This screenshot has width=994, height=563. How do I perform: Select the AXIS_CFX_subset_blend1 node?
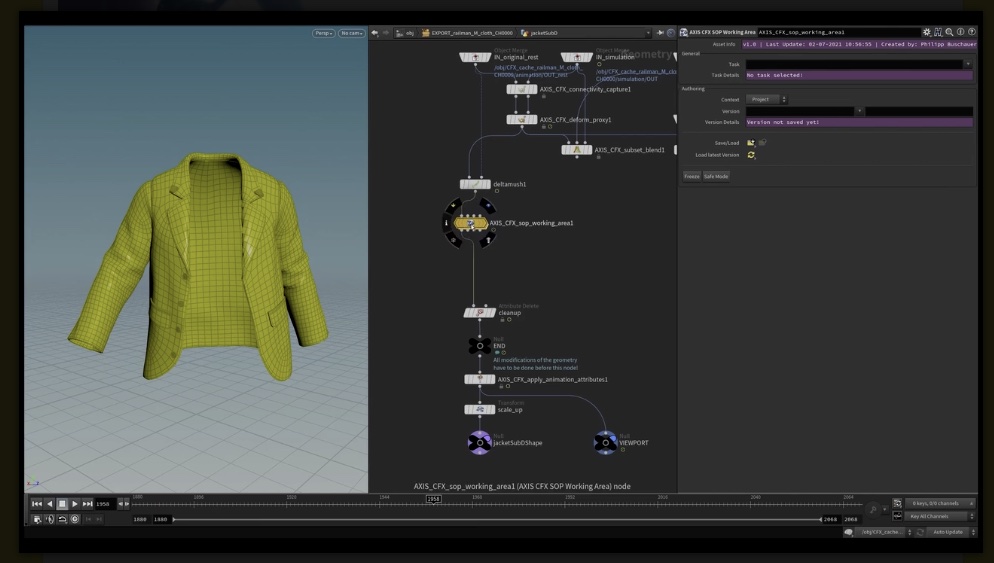(x=576, y=150)
